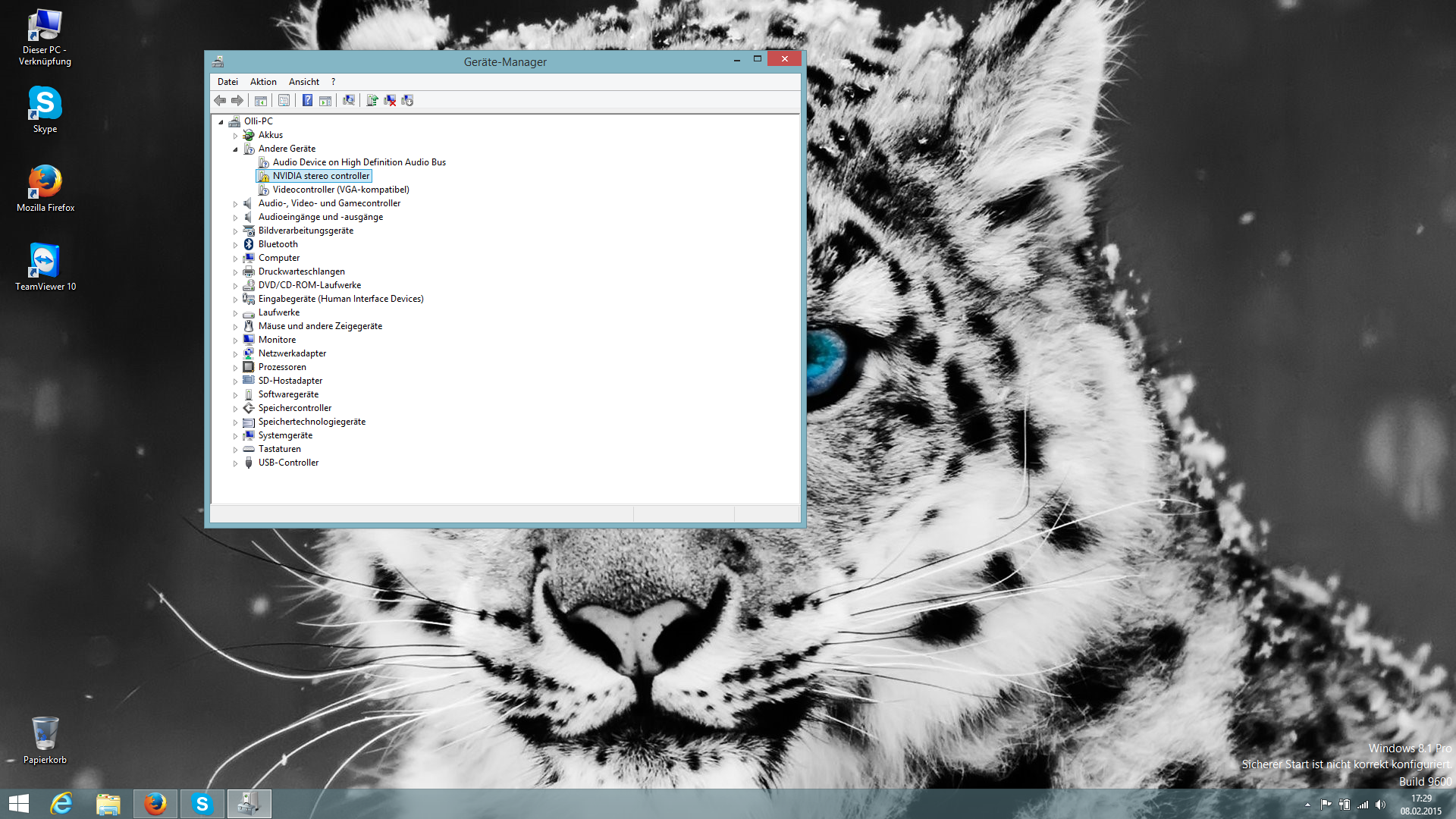
Task: Open File Explorer from the taskbar
Action: (108, 804)
